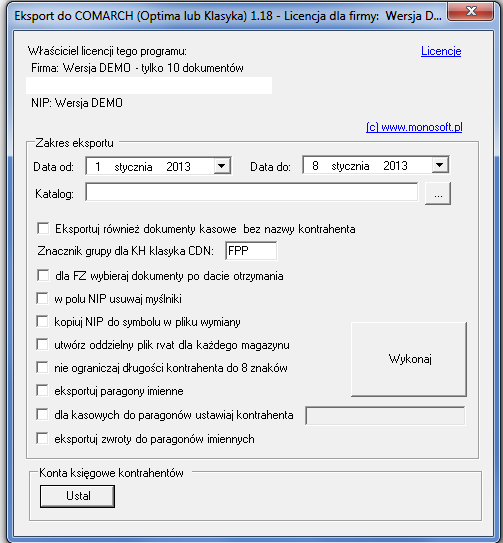Check dla FZ wybieraj dokumenty po dacie otrzymania

tap(43, 276)
